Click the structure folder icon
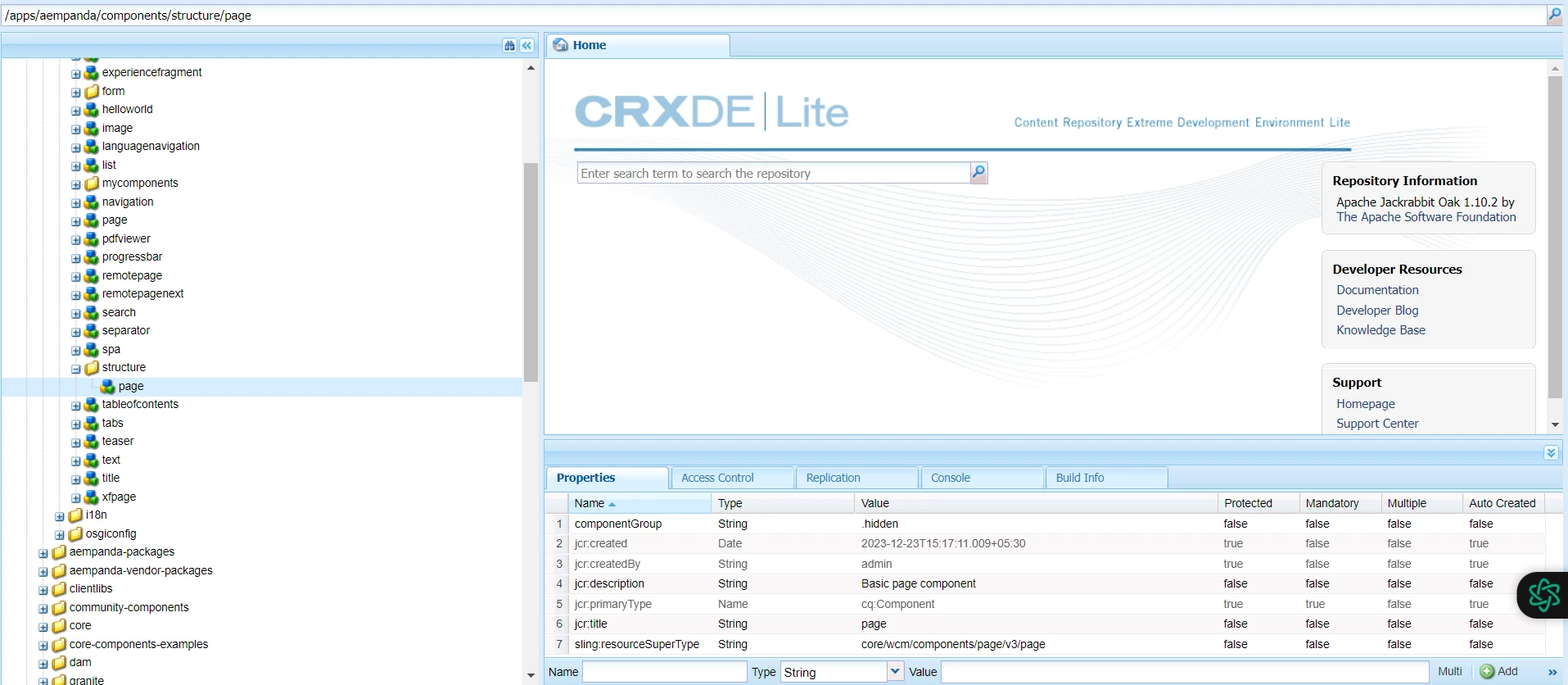Viewport: 1568px width, 685px height. 92,368
